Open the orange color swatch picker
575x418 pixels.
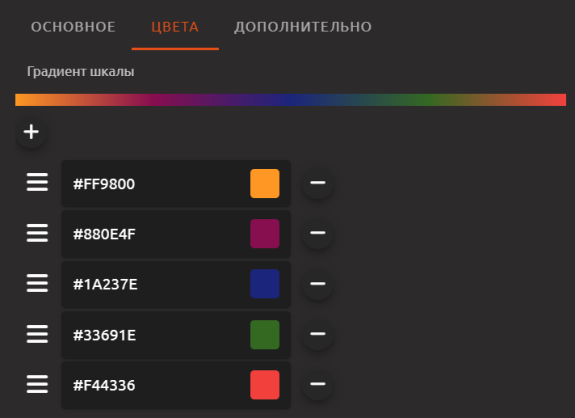pyautogui.click(x=265, y=183)
